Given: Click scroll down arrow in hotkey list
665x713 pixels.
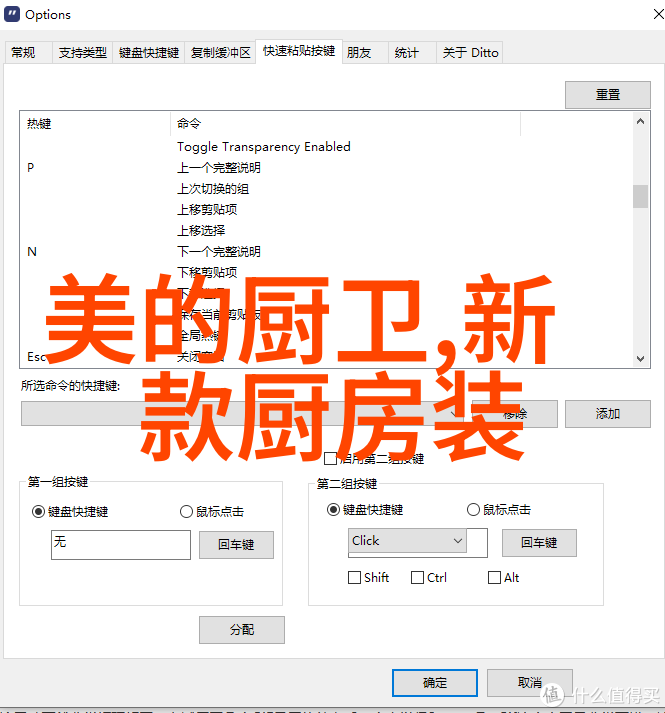Looking at the screenshot, I should (640, 359).
